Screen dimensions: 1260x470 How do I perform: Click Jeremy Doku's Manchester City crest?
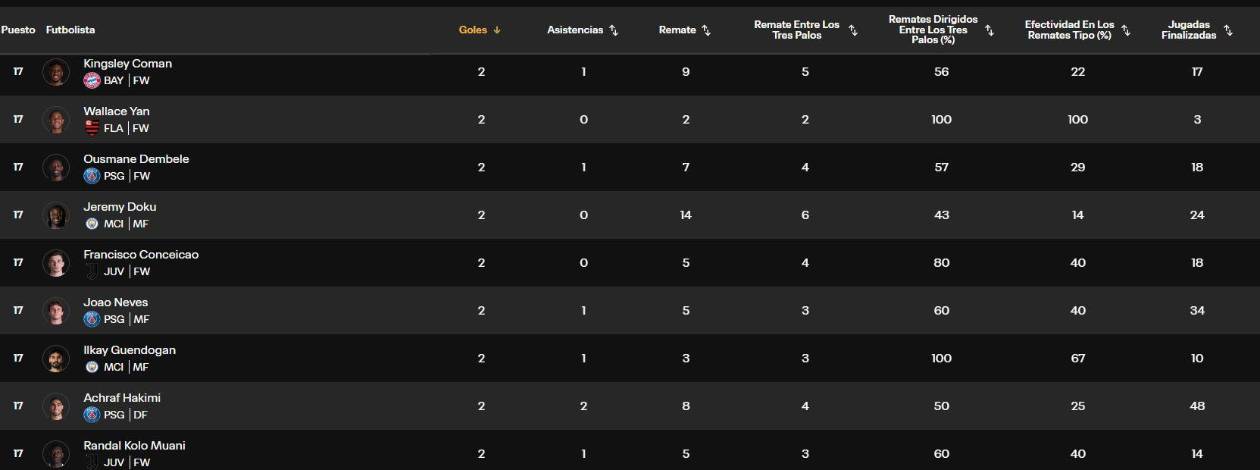tap(92, 224)
